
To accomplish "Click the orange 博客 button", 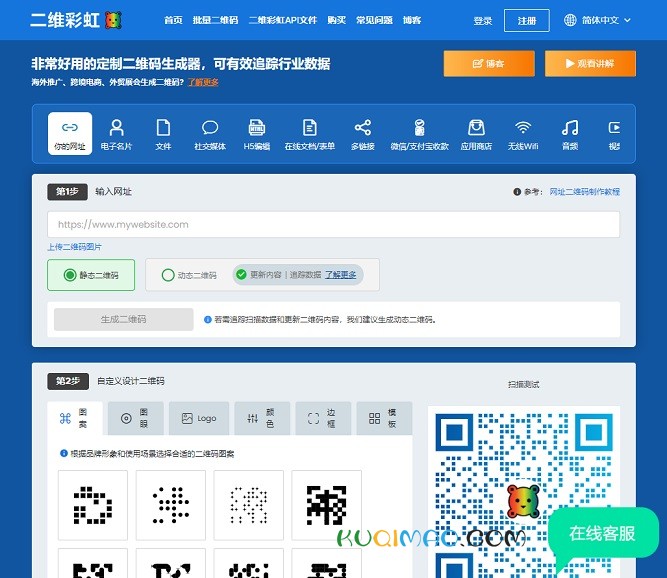I will pyautogui.click(x=489, y=64).
